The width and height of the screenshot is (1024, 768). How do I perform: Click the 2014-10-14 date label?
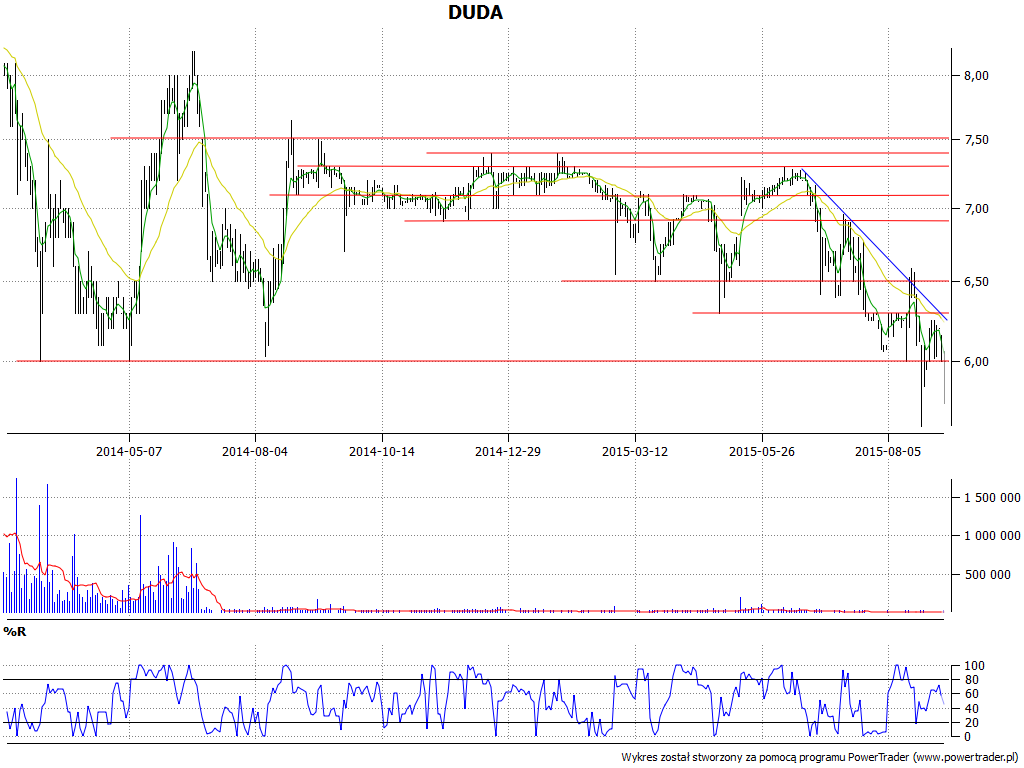(382, 451)
